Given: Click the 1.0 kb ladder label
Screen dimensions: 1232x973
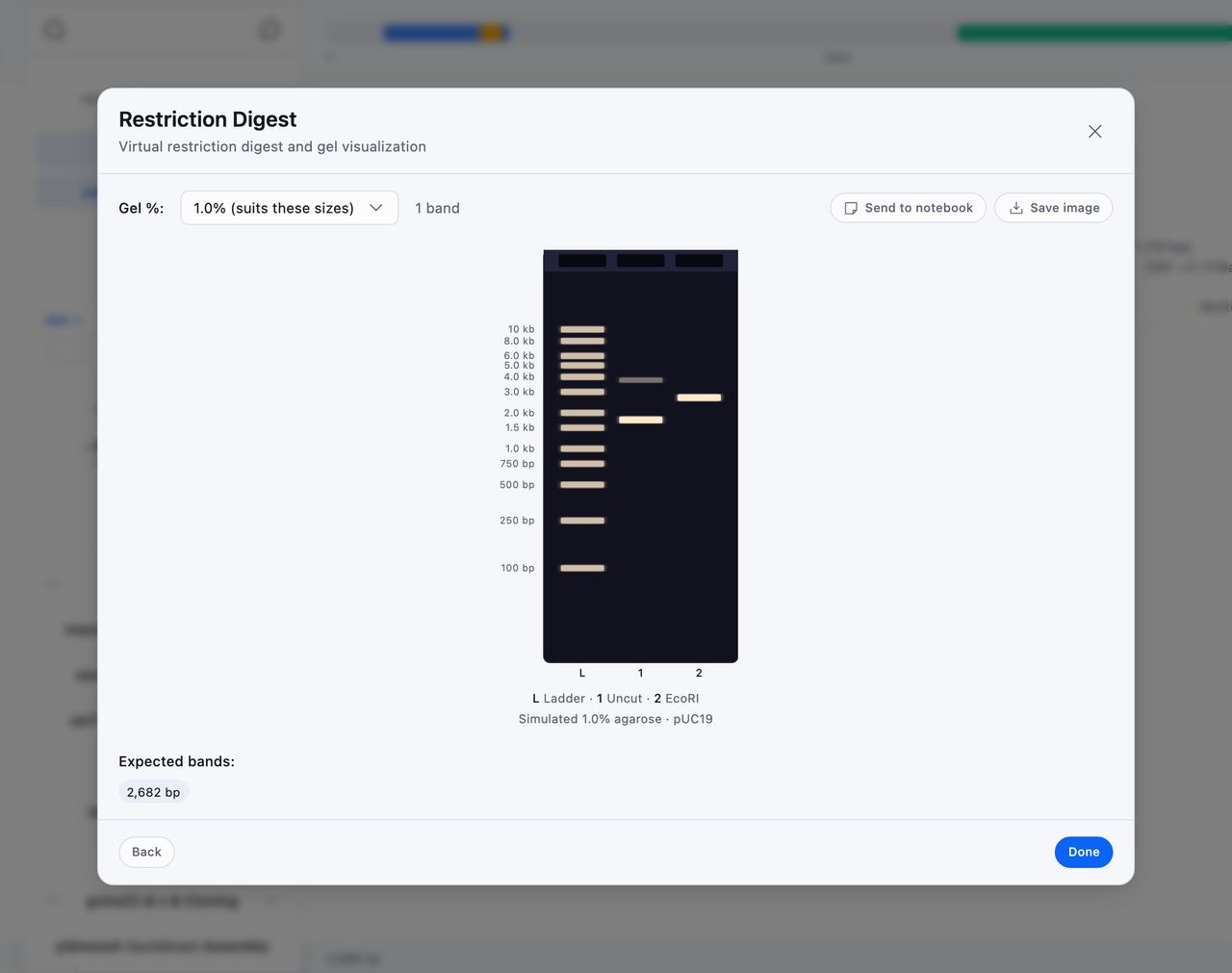Looking at the screenshot, I should (x=520, y=448).
